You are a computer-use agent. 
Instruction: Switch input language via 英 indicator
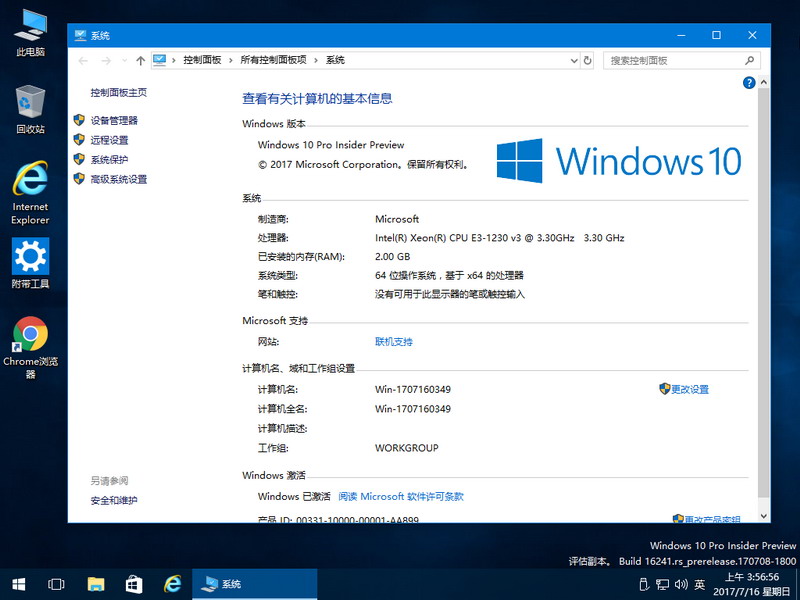699,584
